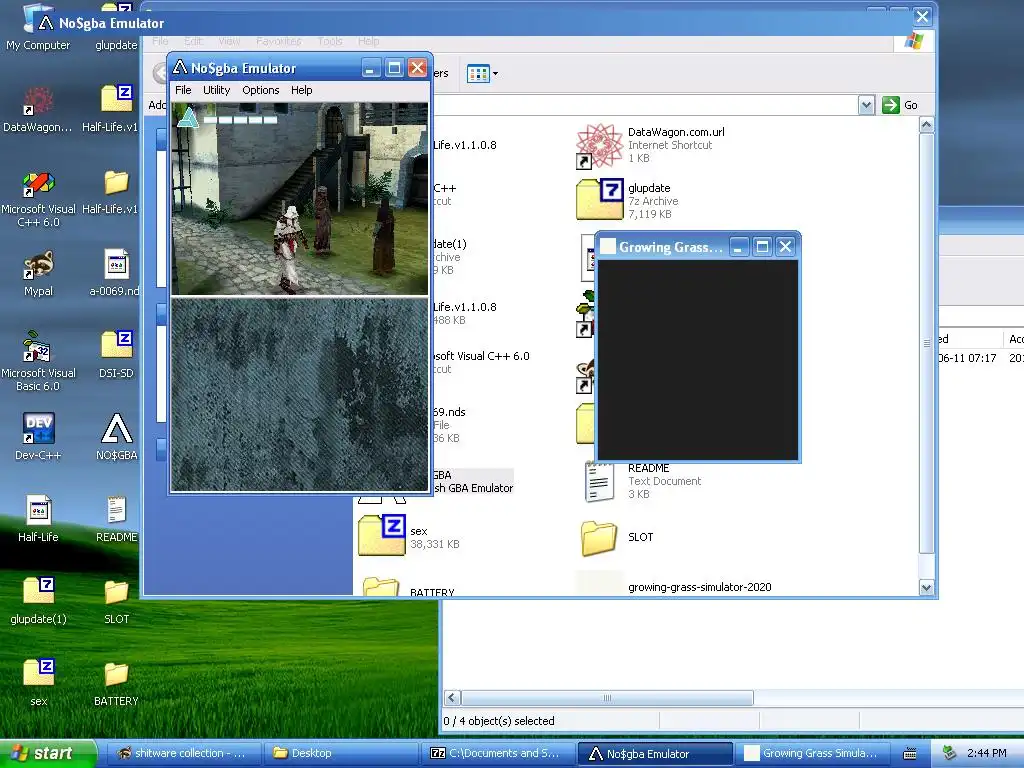Click the DS touchscreen lower display in No$gba
The height and width of the screenshot is (768, 1024).
(x=299, y=394)
